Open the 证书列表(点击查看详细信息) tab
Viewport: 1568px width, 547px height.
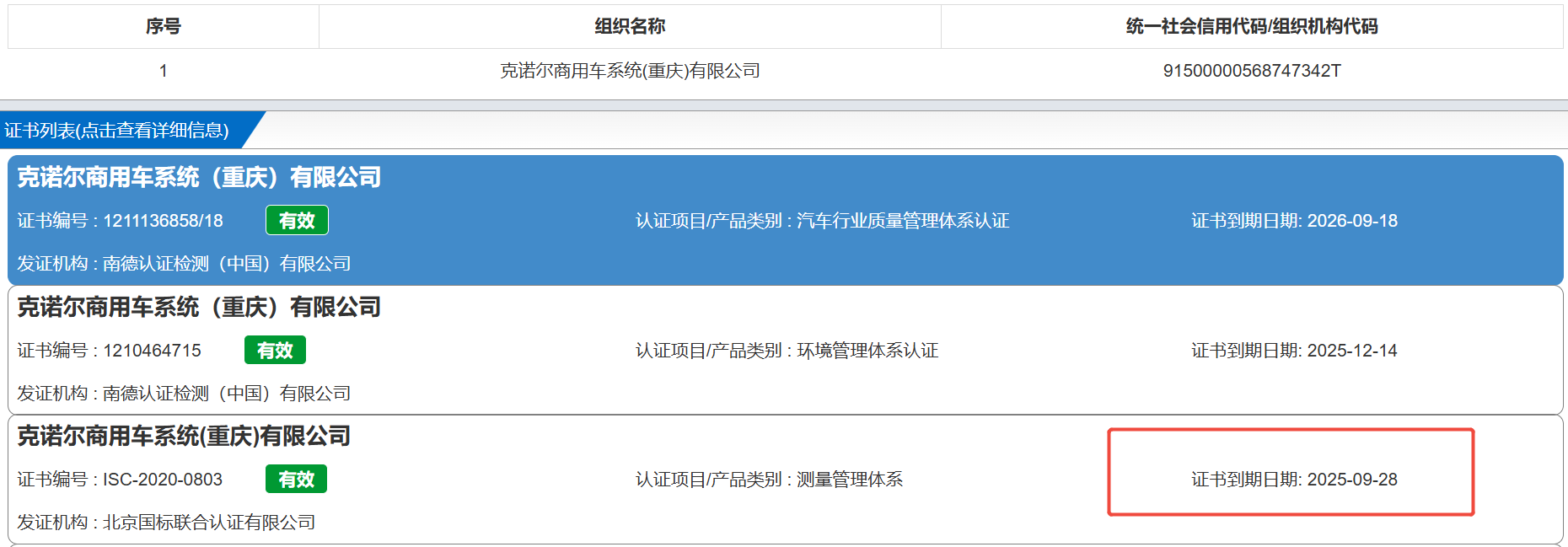(117, 130)
